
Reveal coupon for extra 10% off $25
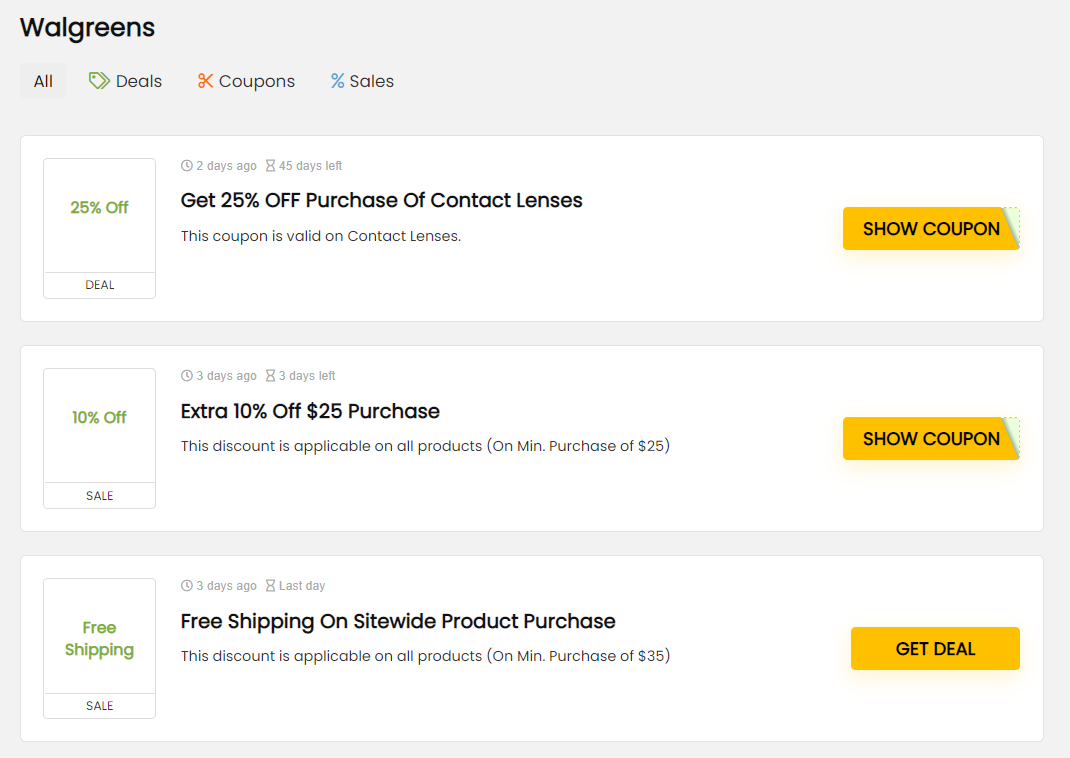(x=931, y=439)
